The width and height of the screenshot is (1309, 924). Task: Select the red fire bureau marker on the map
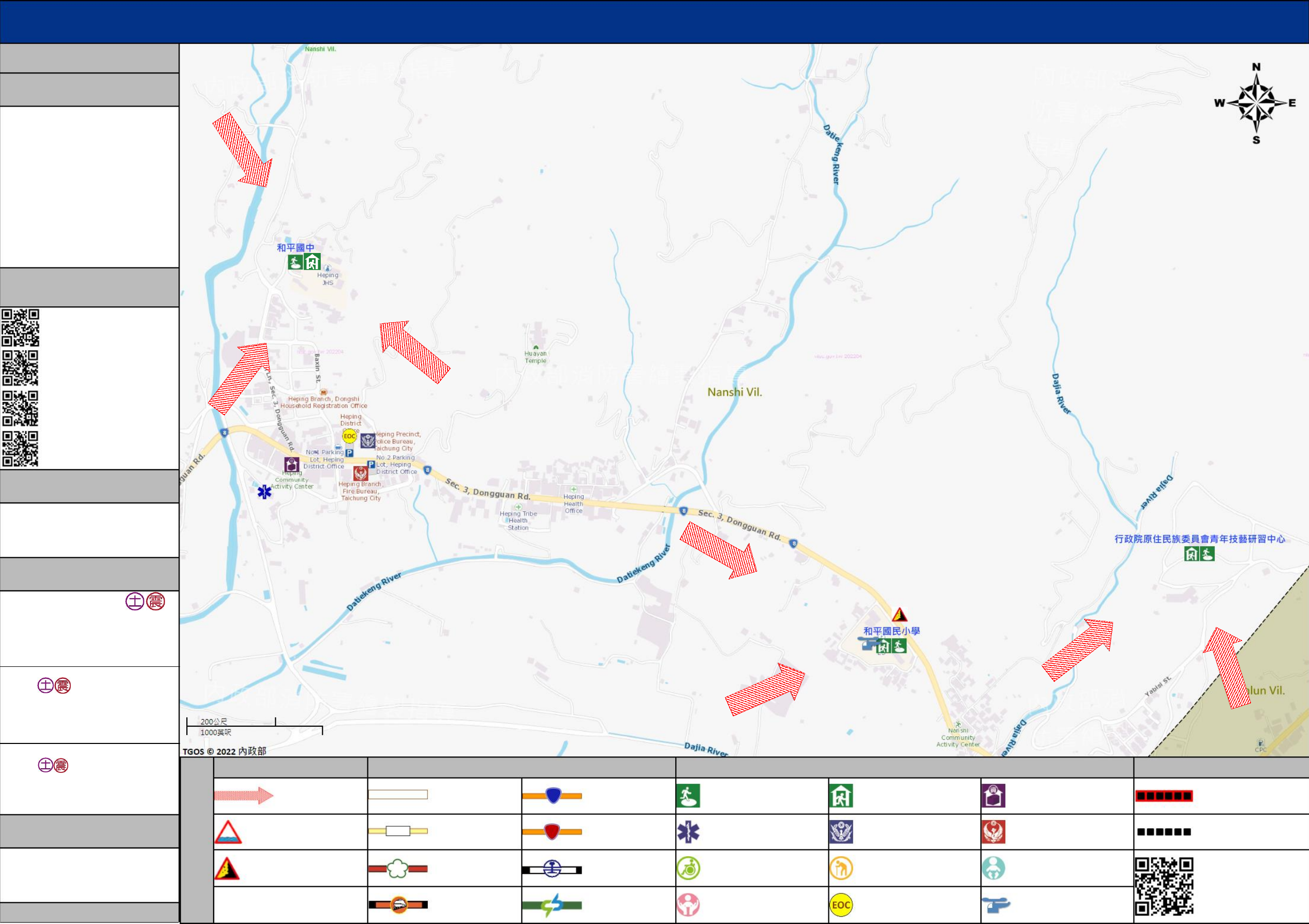pyautogui.click(x=360, y=473)
